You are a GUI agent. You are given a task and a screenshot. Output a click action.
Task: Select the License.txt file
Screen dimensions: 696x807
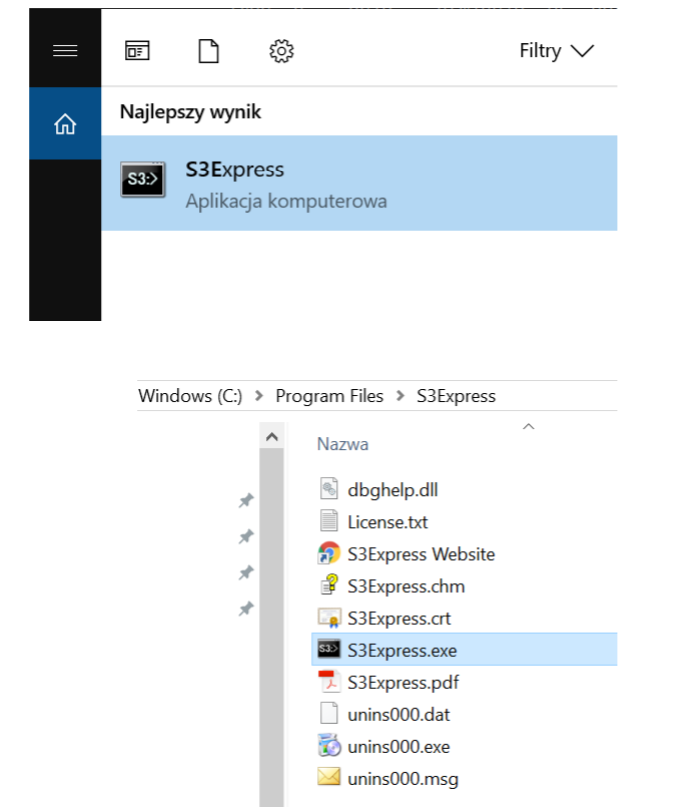click(387, 521)
